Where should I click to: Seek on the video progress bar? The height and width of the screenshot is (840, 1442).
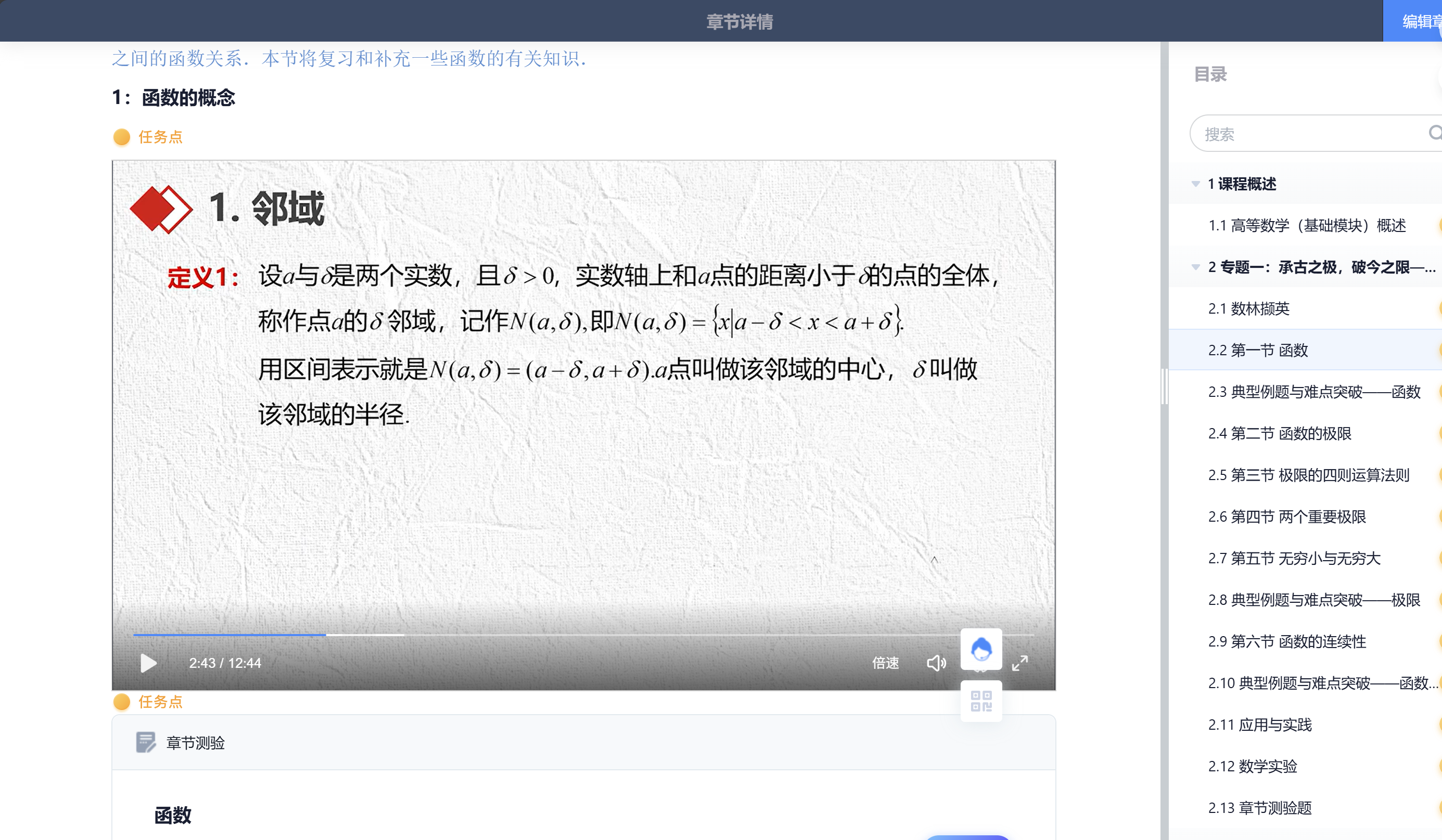(583, 635)
